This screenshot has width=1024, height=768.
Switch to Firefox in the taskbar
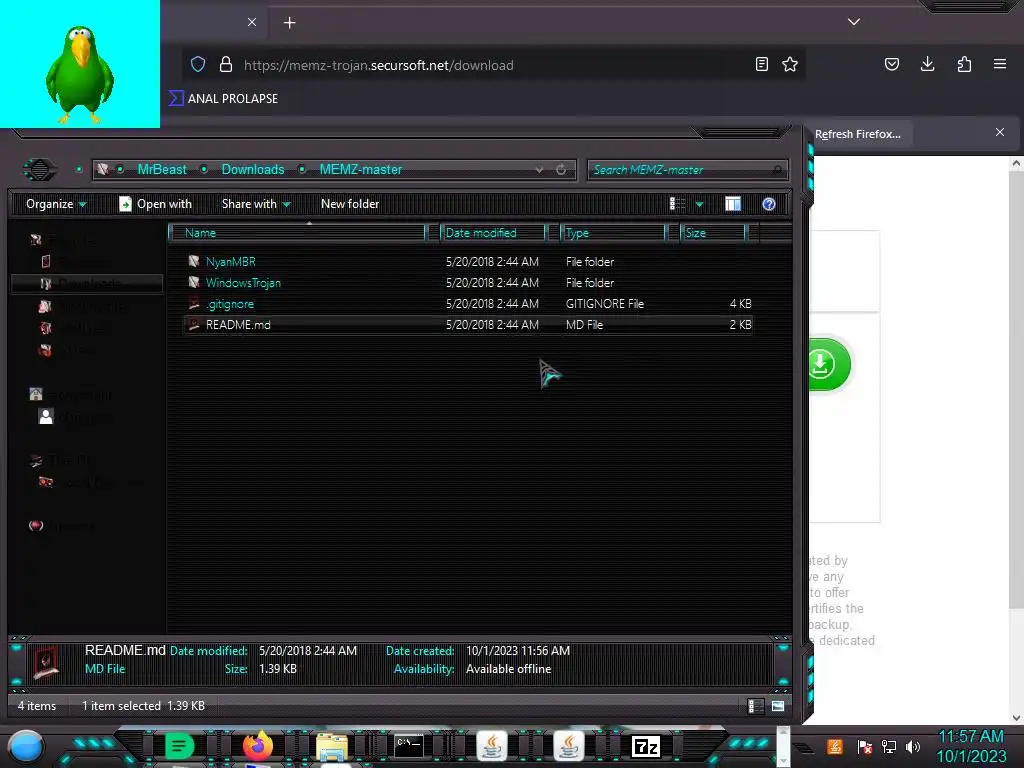[257, 746]
